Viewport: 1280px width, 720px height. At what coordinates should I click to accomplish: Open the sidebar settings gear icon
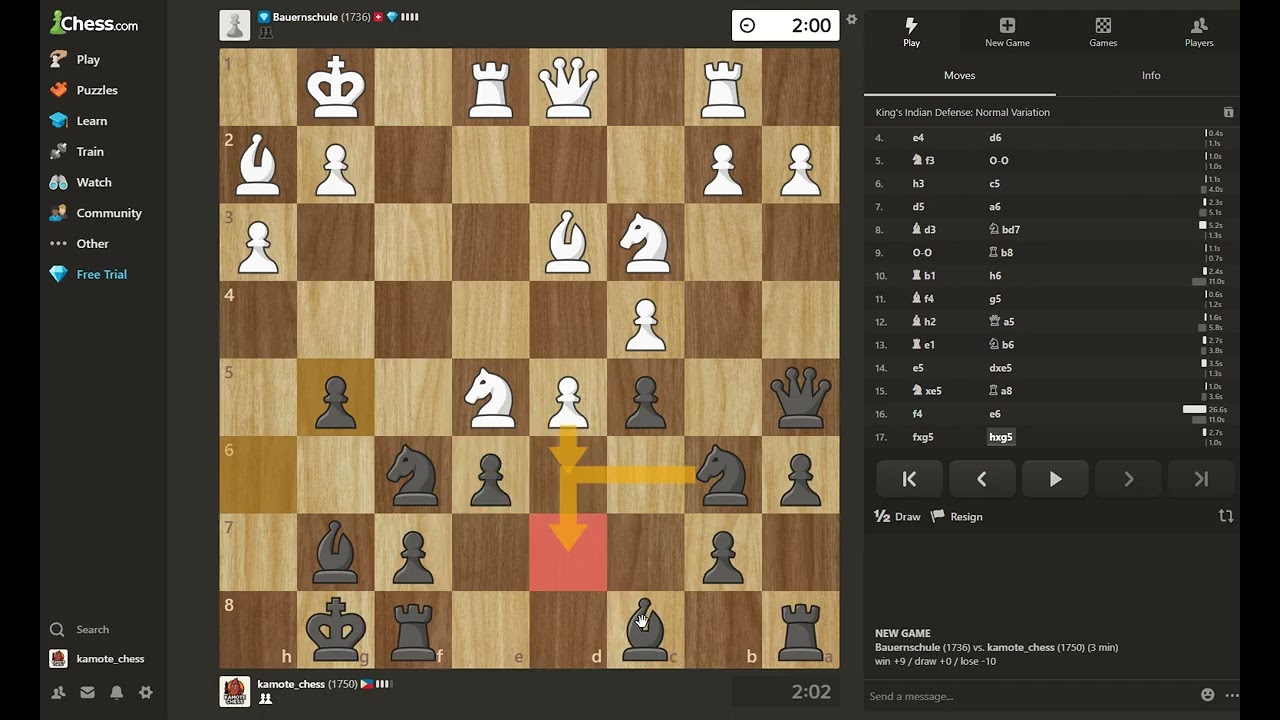pyautogui.click(x=146, y=692)
